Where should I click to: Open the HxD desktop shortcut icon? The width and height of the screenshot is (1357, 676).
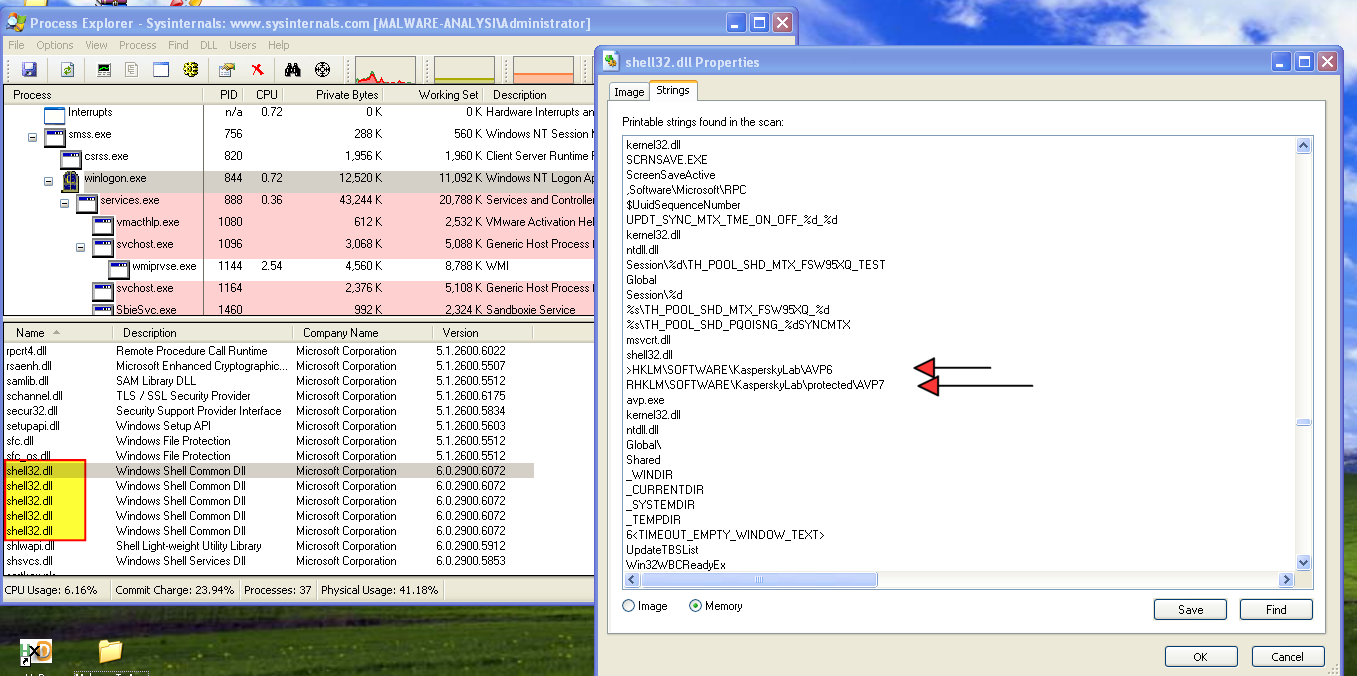pyautogui.click(x=36, y=654)
